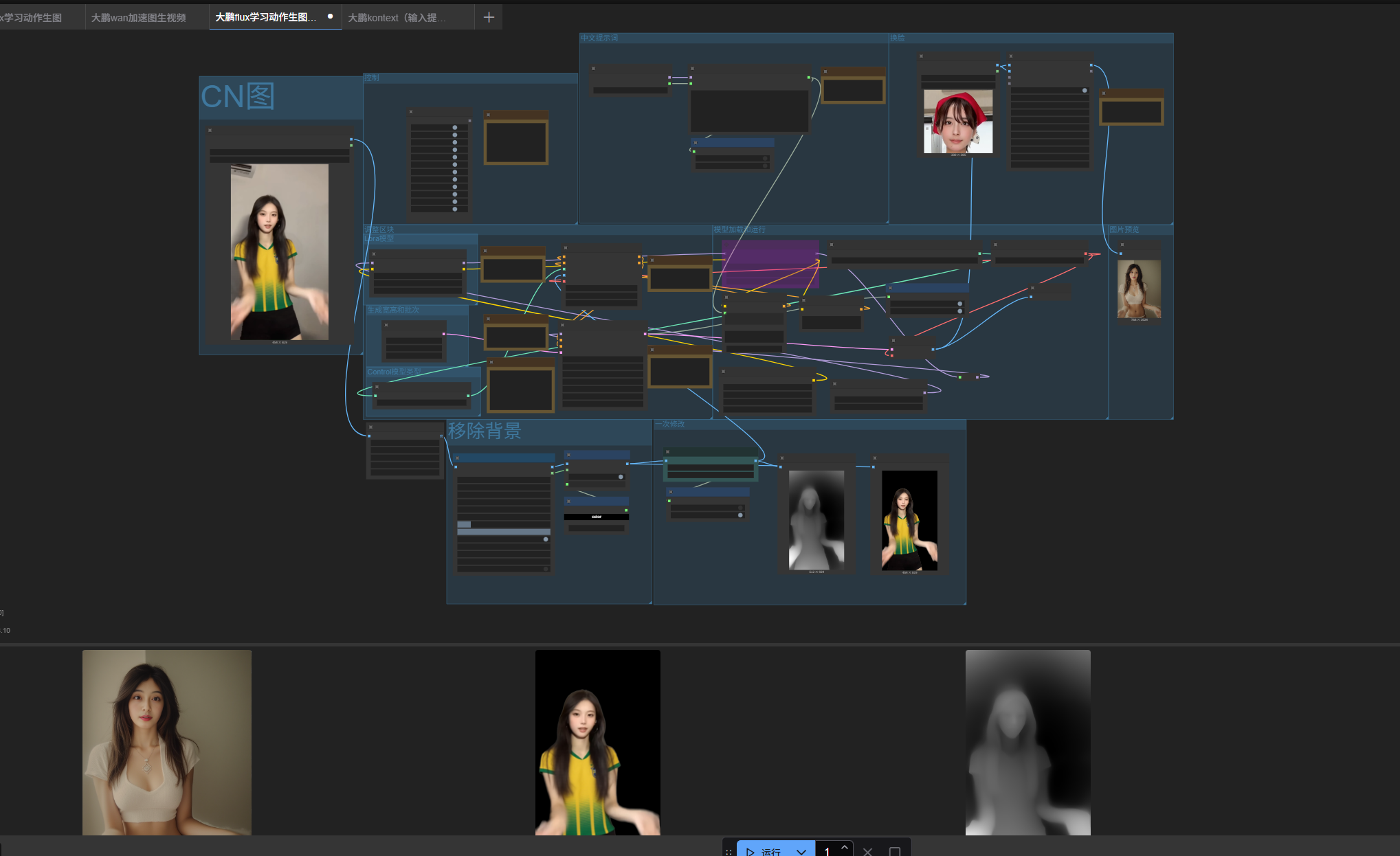The width and height of the screenshot is (1400, 856).
Task: Toggle first switch in the 控制 group list
Action: coord(455,128)
